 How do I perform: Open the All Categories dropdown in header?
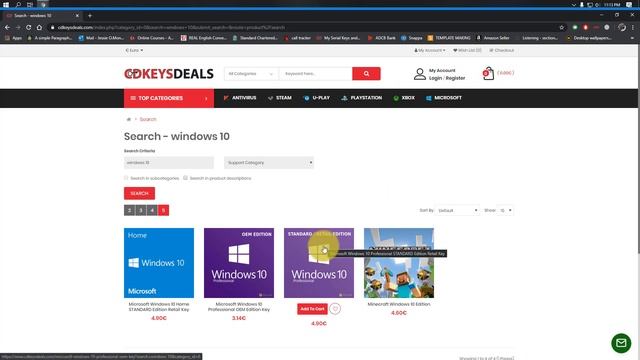251,73
